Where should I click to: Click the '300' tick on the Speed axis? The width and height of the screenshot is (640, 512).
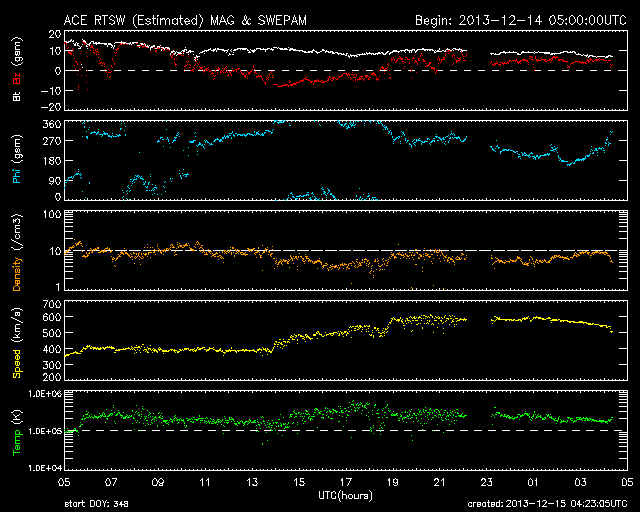52,365
